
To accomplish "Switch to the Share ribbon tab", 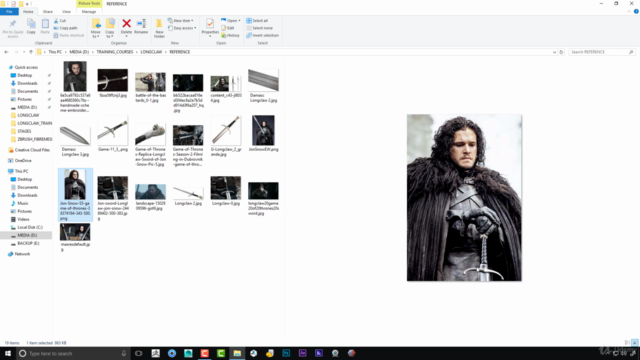I will pos(48,11).
